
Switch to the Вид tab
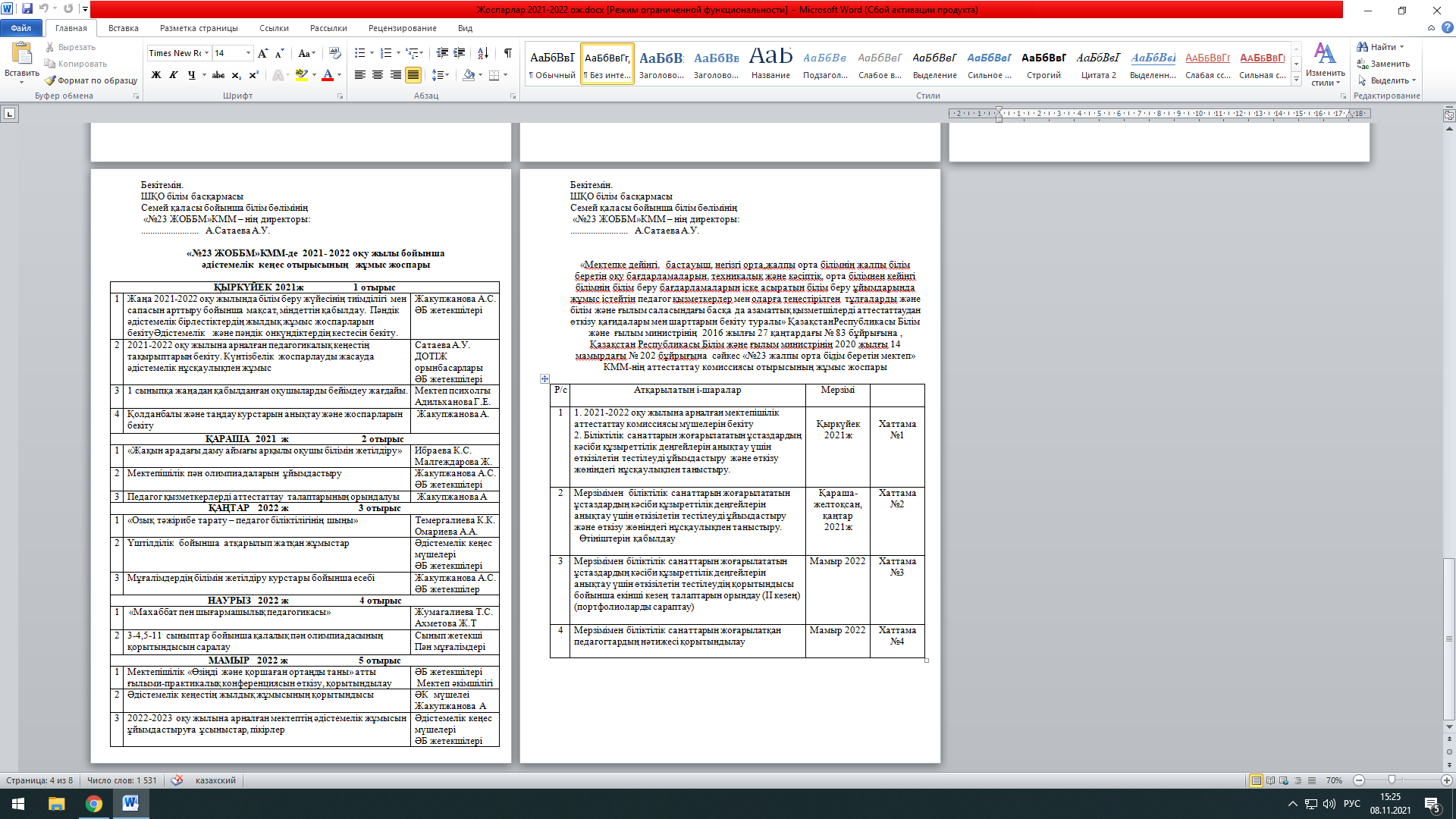coord(465,28)
